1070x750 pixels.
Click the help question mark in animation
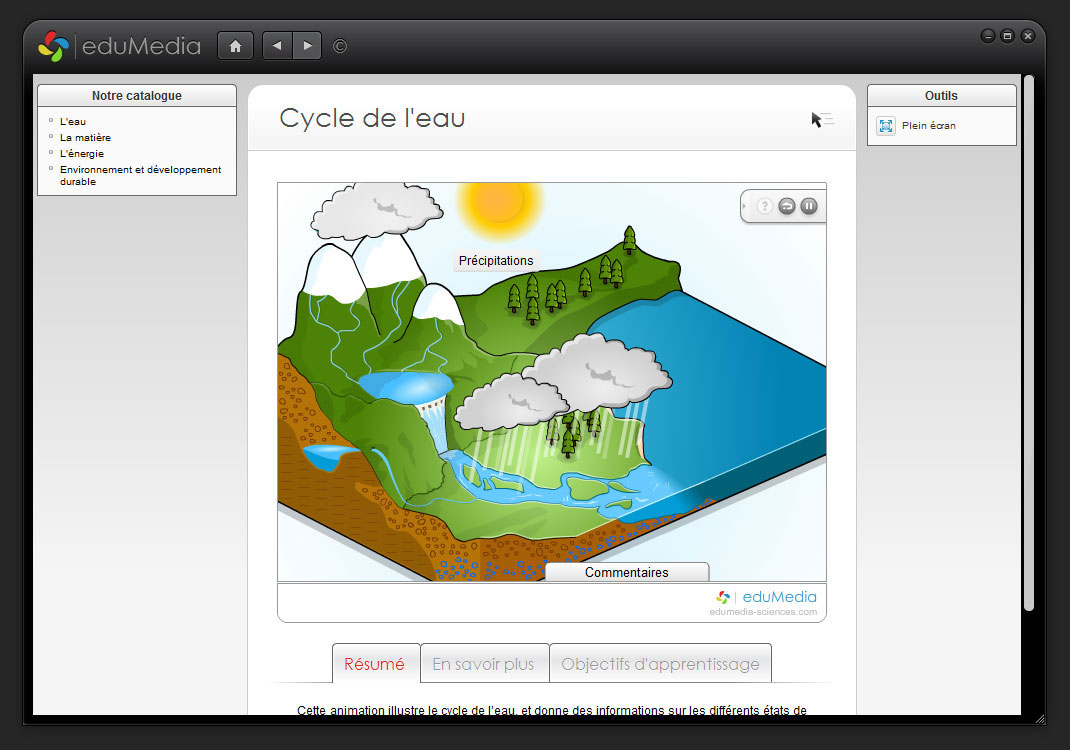click(x=765, y=206)
